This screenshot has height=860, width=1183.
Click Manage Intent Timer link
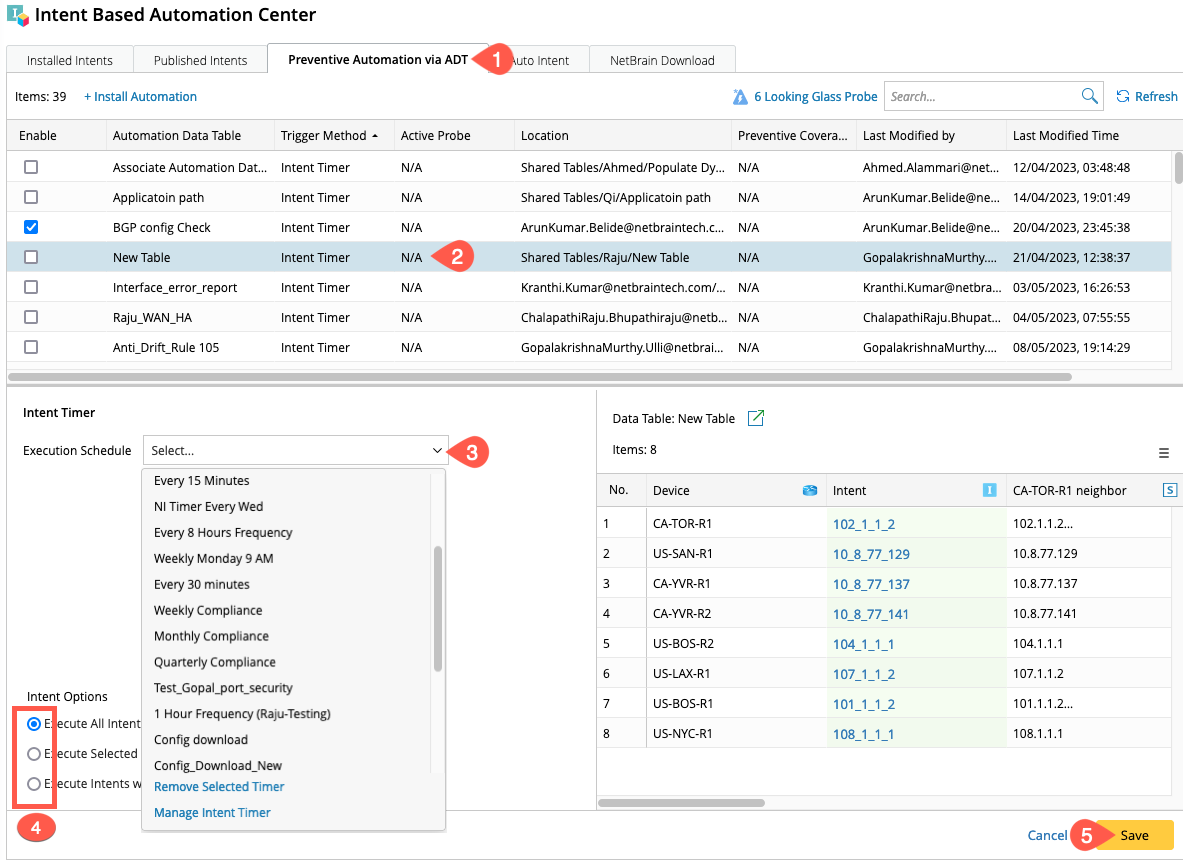point(212,813)
